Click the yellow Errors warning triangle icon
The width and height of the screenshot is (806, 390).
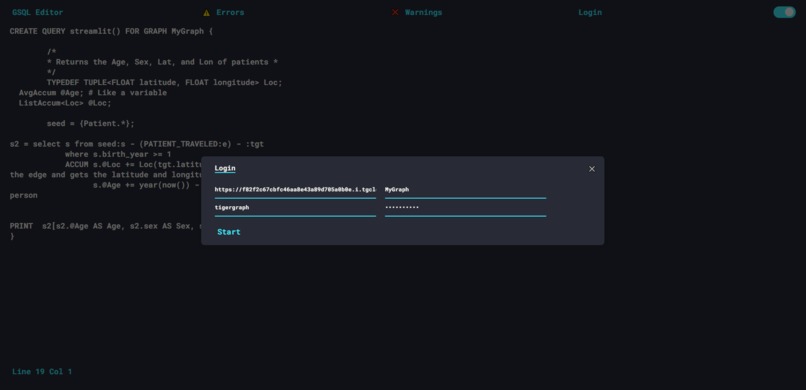point(207,13)
